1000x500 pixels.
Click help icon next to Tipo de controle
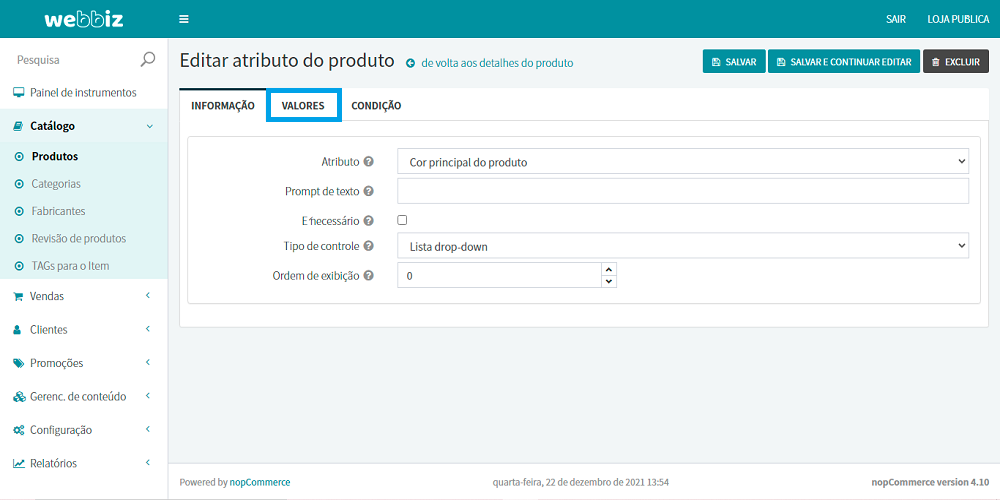click(x=369, y=246)
